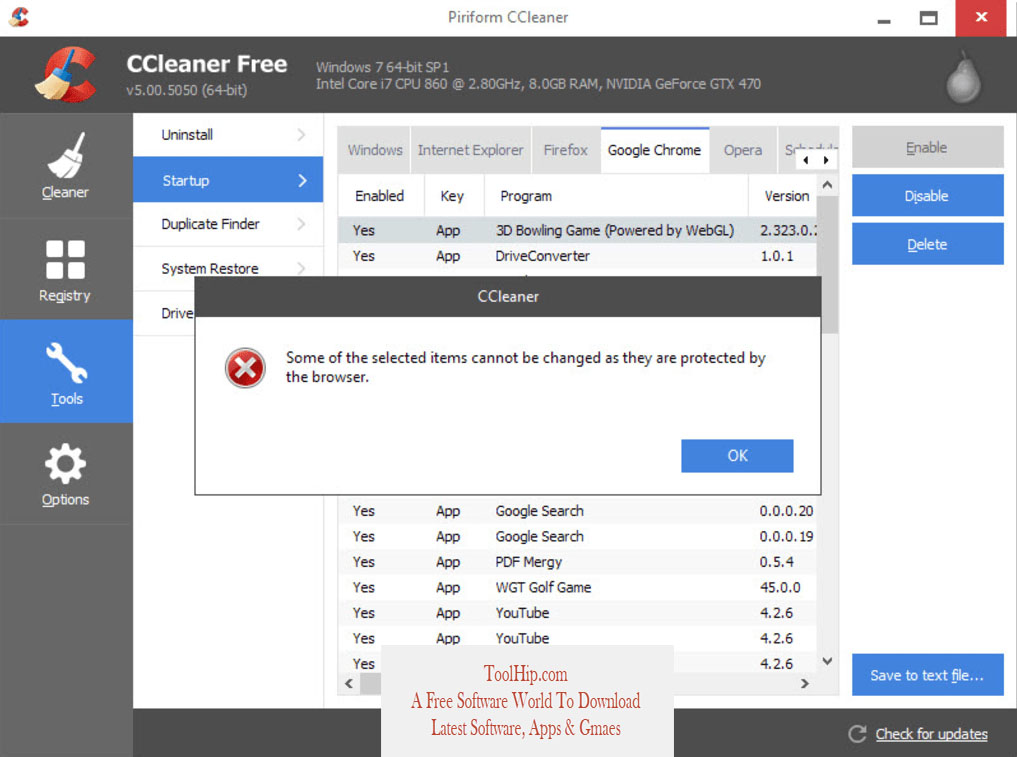Click the vertical scrollbar up arrow
Viewport: 1017px width, 757px height.
point(827,186)
